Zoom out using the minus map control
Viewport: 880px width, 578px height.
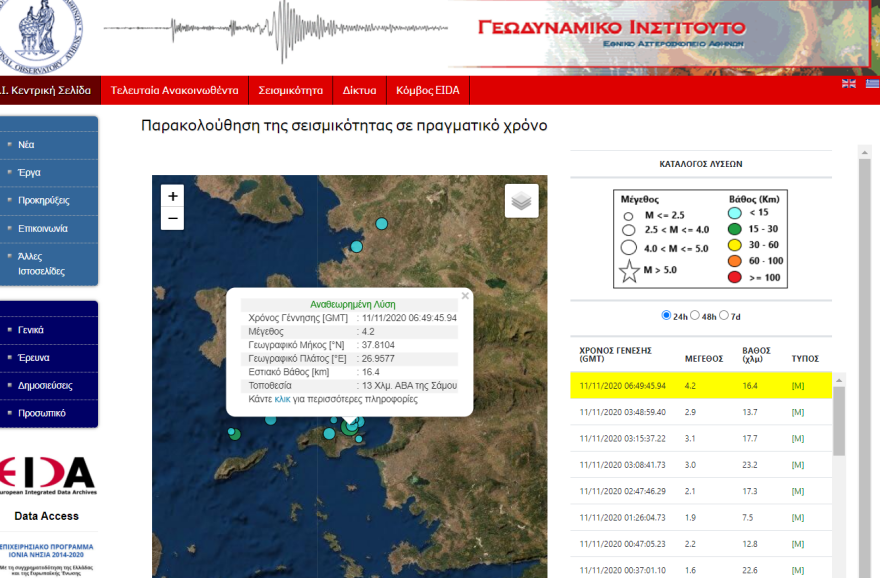click(x=174, y=218)
